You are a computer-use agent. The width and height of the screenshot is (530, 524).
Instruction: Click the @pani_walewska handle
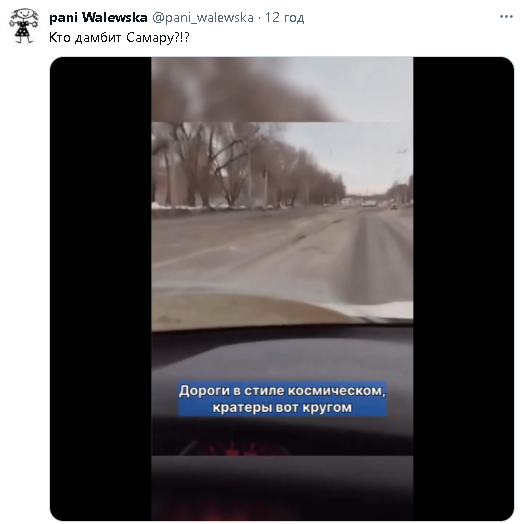coord(203,18)
